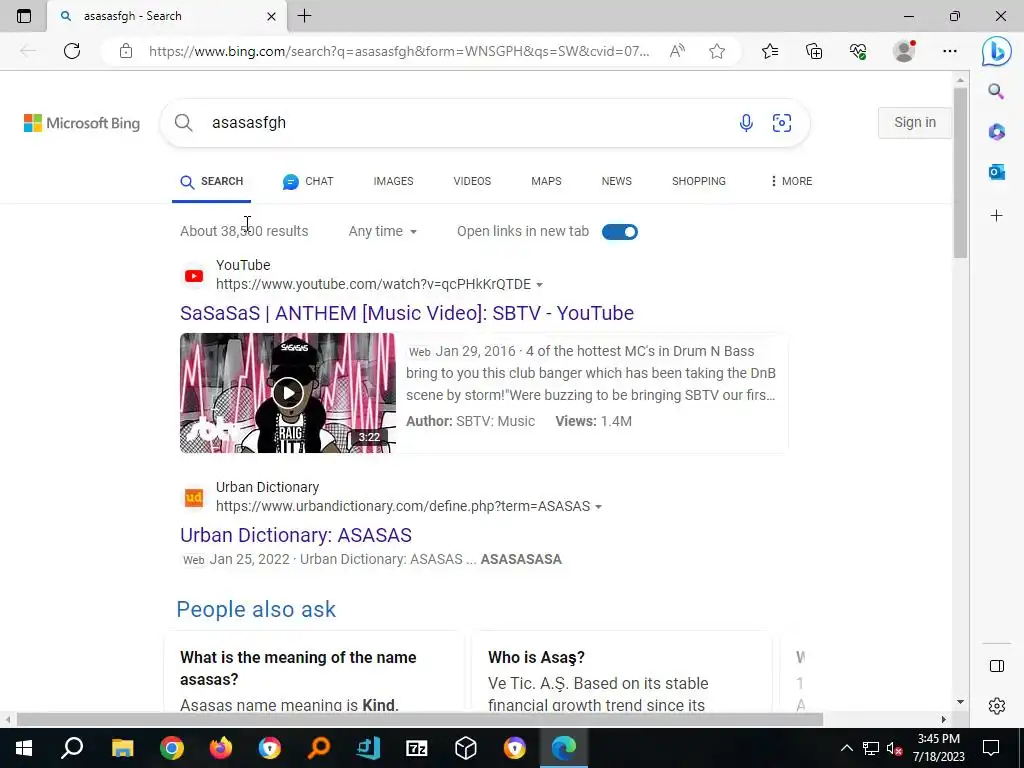
Task: Open Browser essentials heart icon
Action: [x=858, y=51]
